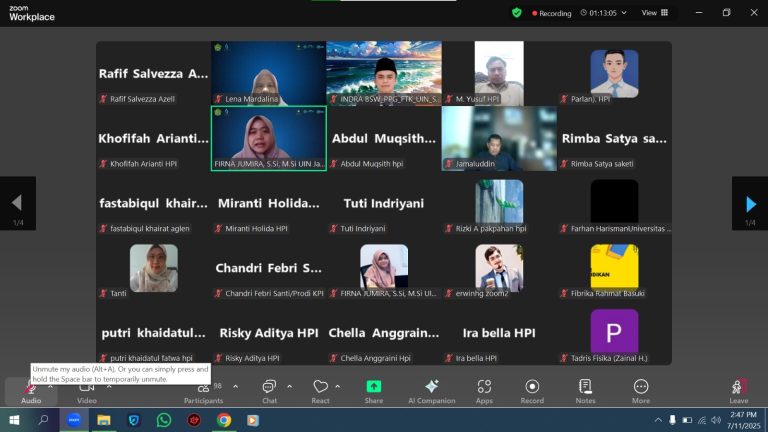Click the green encryption shield icon
Image resolution: width=768 pixels, height=432 pixels.
click(517, 13)
